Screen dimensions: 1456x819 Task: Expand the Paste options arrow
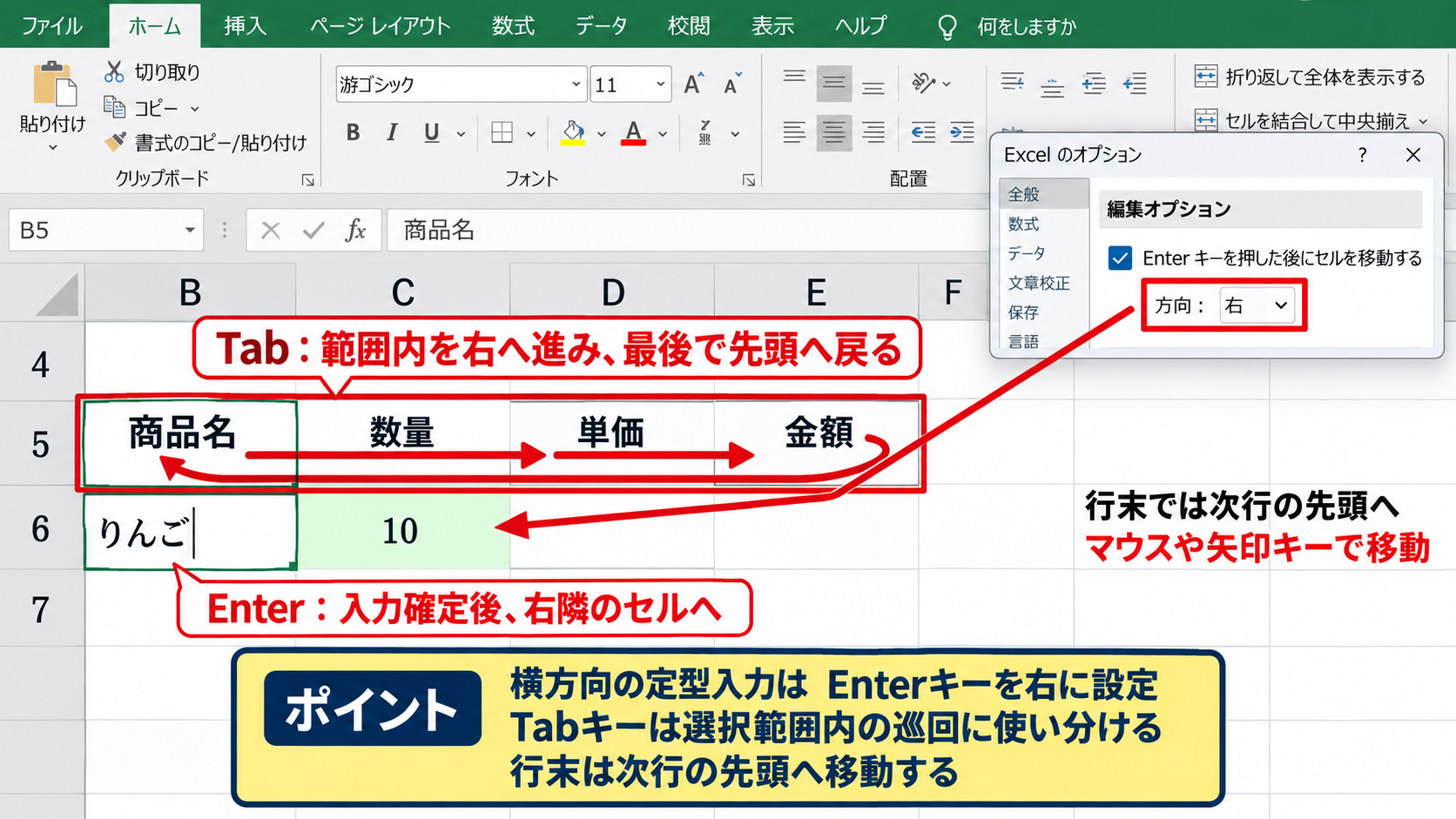tap(53, 147)
